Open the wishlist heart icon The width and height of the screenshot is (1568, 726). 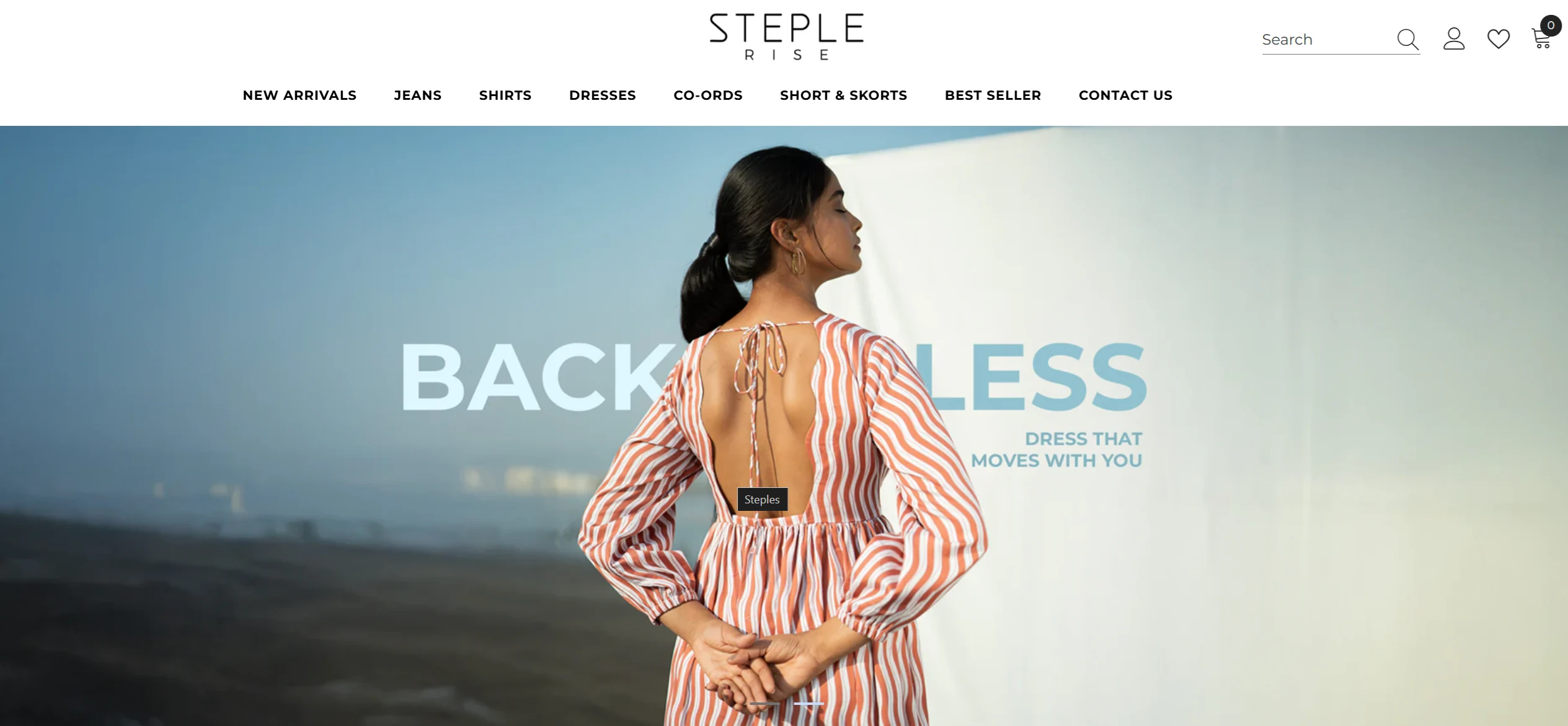(1499, 39)
